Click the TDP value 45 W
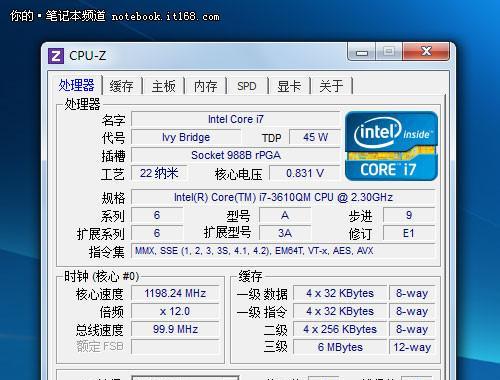The image size is (500, 380). click(x=315, y=137)
